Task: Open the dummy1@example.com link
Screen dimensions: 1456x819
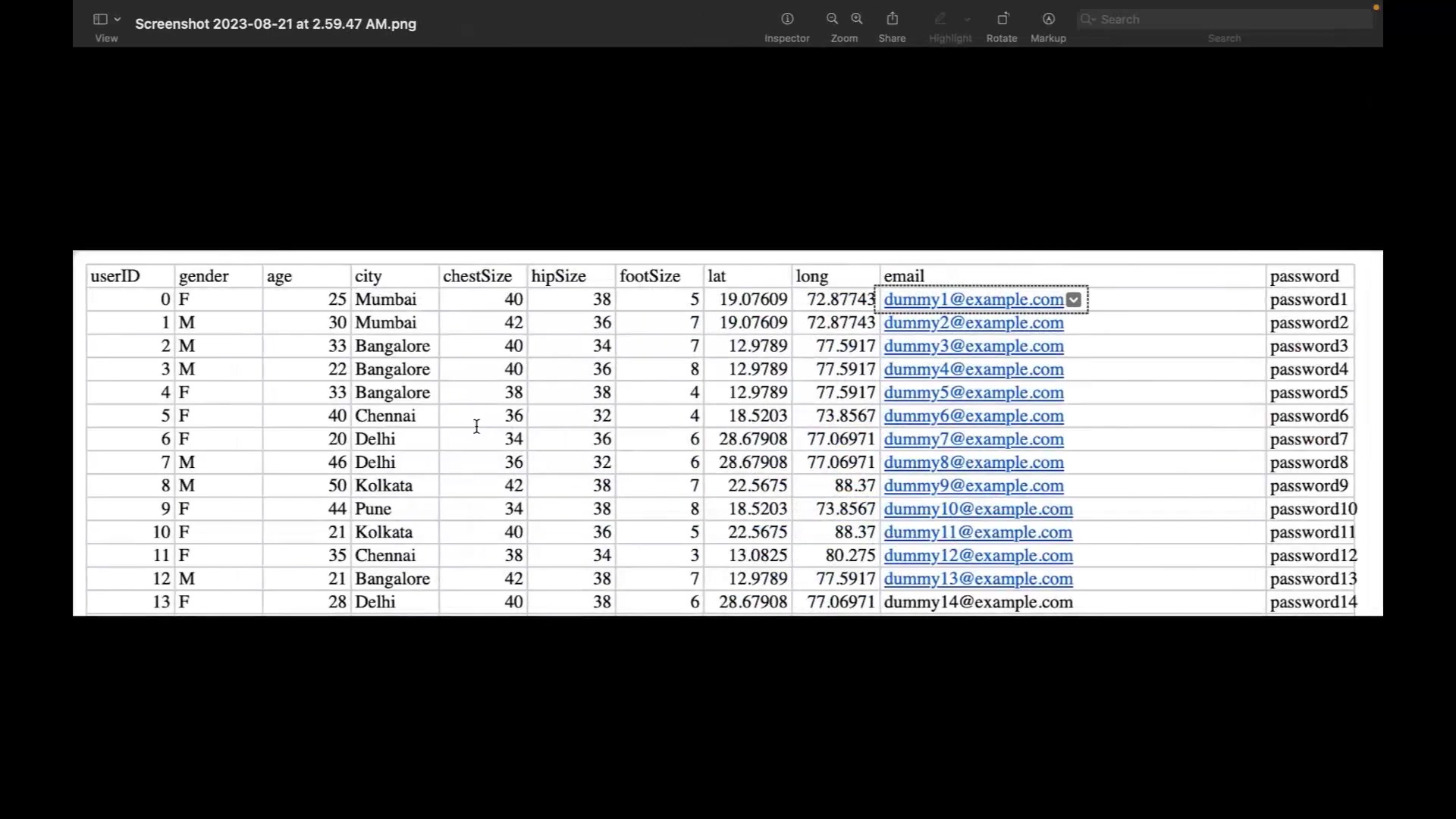Action: tap(974, 300)
